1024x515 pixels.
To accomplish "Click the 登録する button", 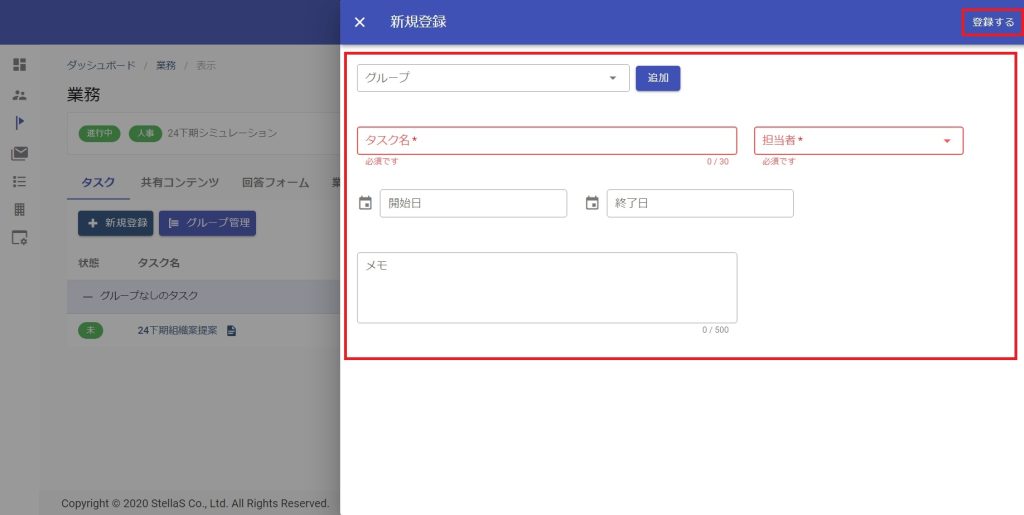I will [992, 22].
